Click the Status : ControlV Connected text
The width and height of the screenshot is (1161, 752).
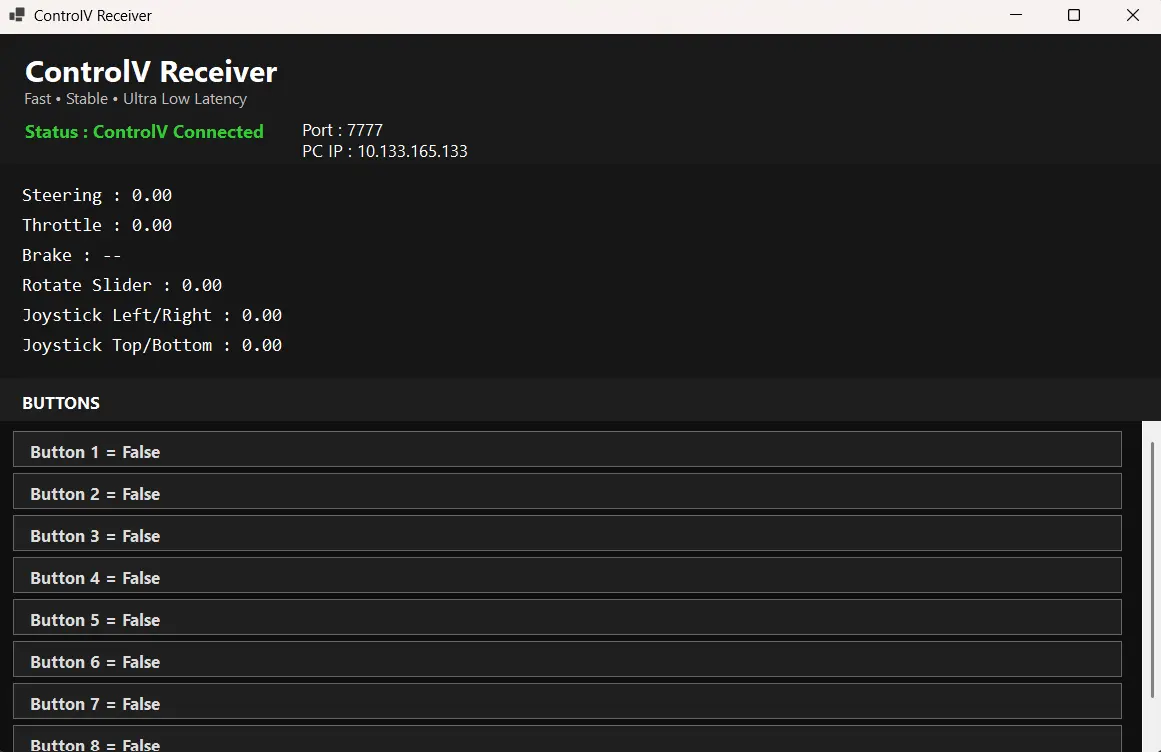tap(144, 132)
